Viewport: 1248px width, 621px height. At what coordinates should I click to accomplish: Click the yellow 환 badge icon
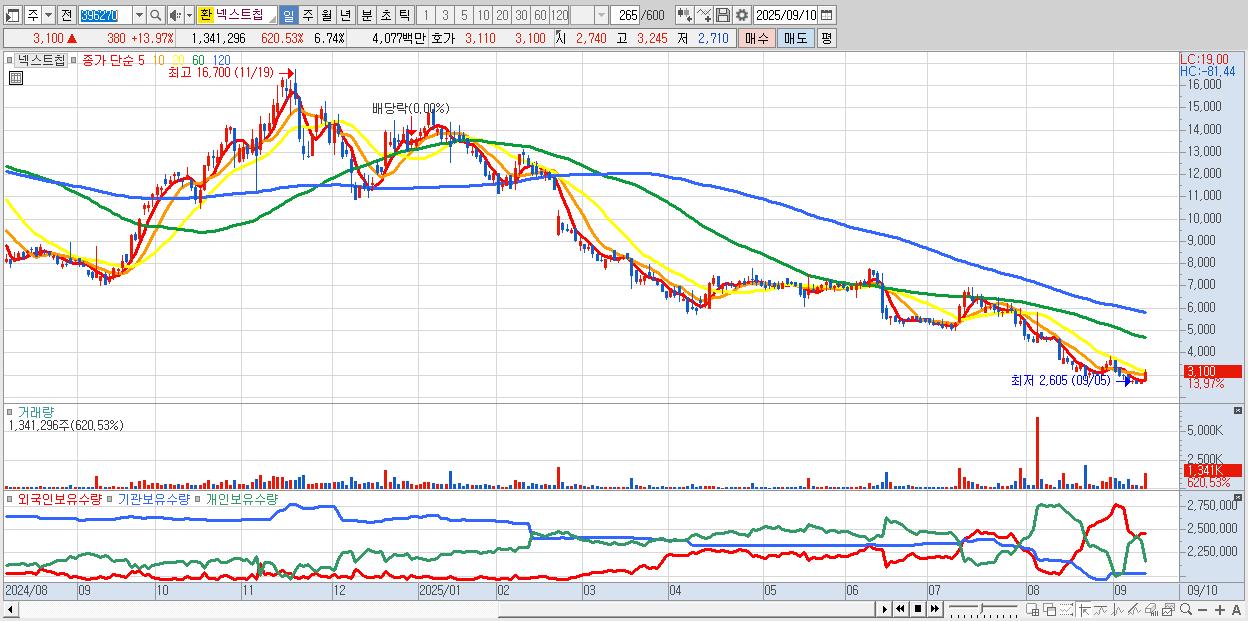pyautogui.click(x=205, y=15)
